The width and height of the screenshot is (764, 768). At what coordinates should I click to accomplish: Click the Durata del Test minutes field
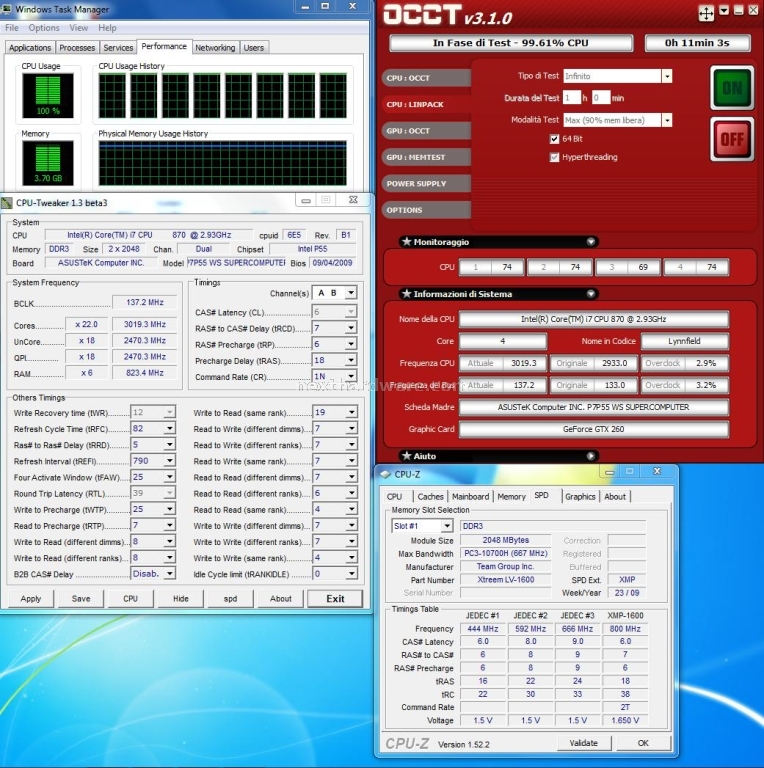click(x=601, y=98)
